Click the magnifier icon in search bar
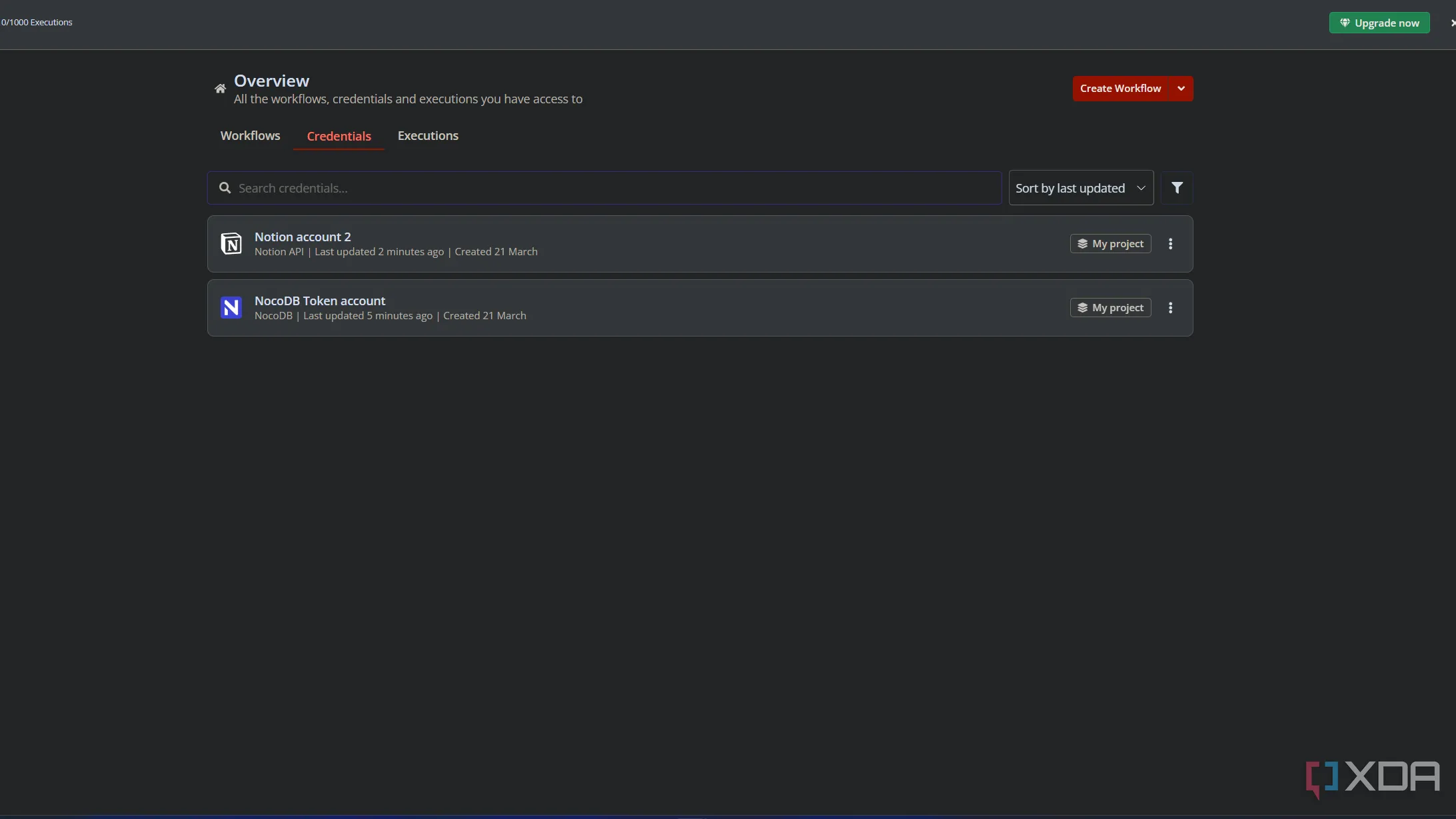The width and height of the screenshot is (1456, 819). pyautogui.click(x=225, y=188)
